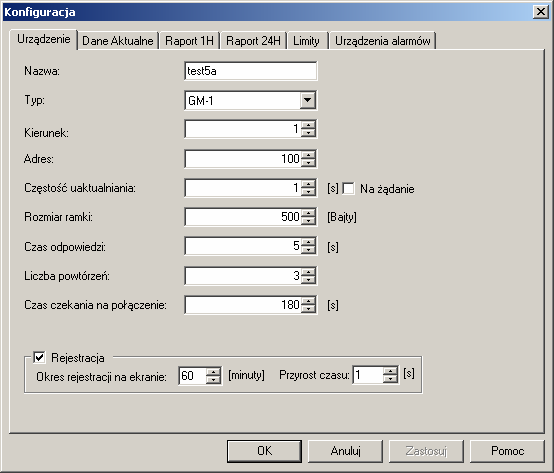This screenshot has width=554, height=473.
Task: Enable the Na żądanie checkbox
Action: coord(348,188)
